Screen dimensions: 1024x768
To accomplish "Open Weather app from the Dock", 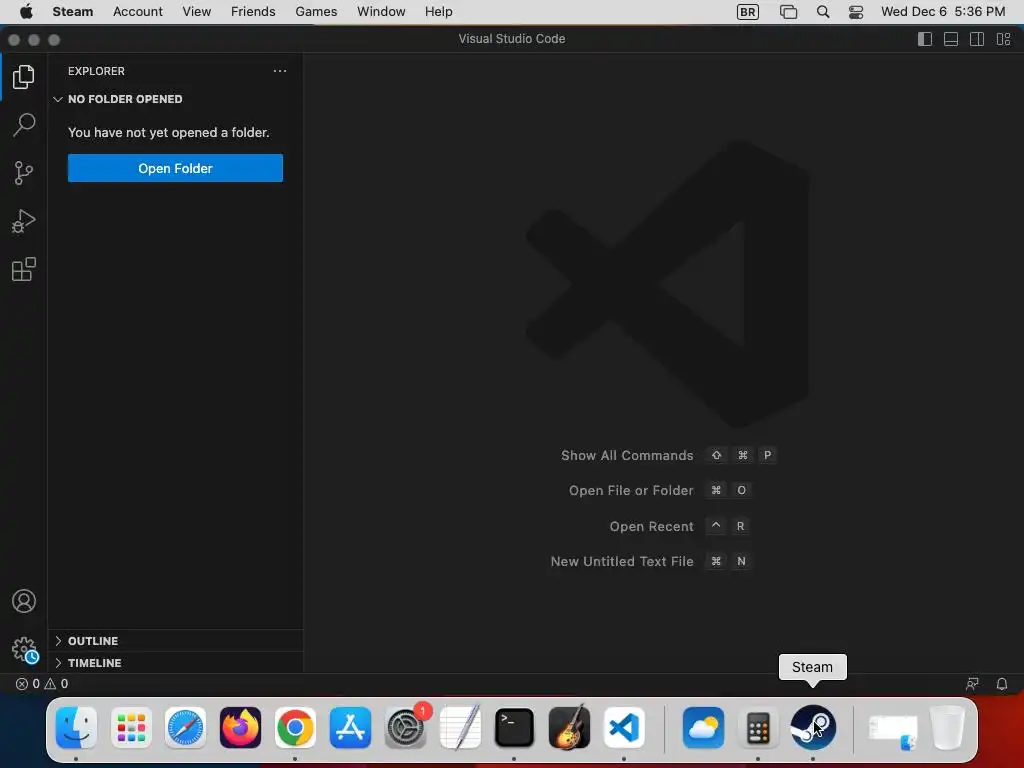I will coord(703,728).
